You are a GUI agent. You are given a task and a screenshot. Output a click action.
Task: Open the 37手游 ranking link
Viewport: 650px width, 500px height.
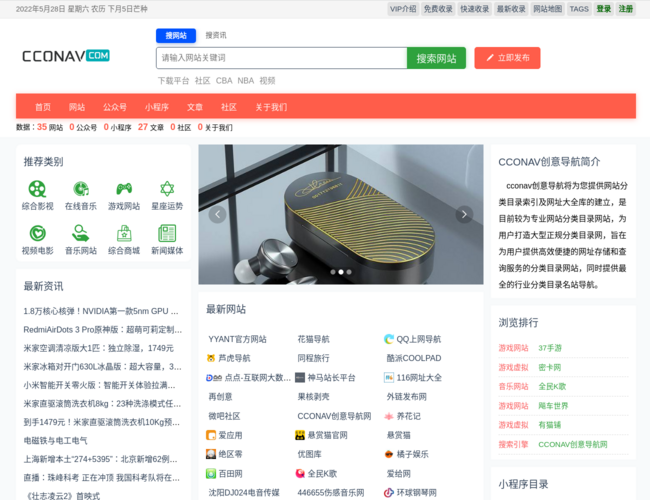(550, 348)
